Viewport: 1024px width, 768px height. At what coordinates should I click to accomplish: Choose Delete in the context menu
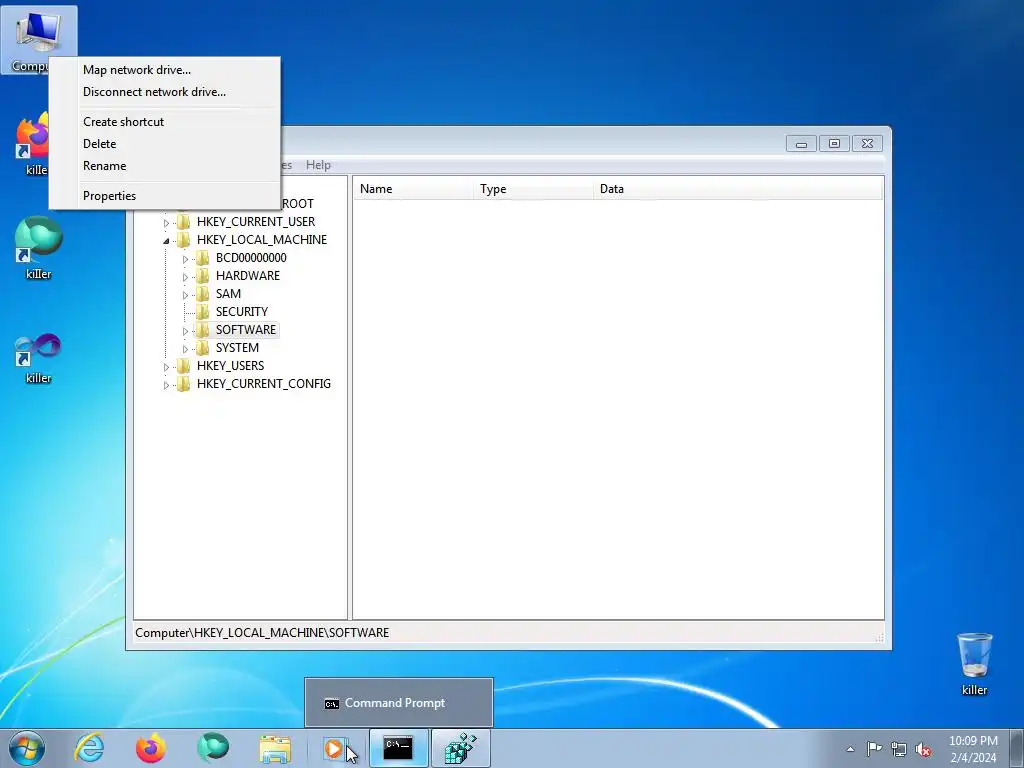point(99,144)
